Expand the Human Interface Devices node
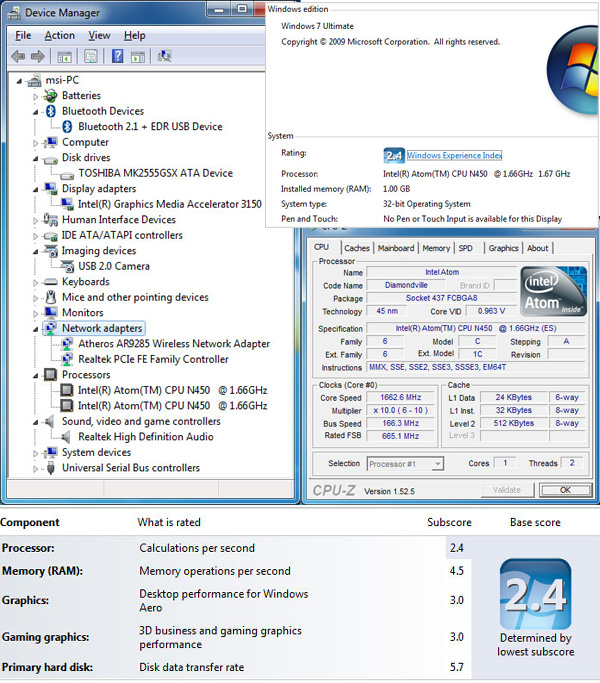This screenshot has height=683, width=600. (x=36, y=220)
